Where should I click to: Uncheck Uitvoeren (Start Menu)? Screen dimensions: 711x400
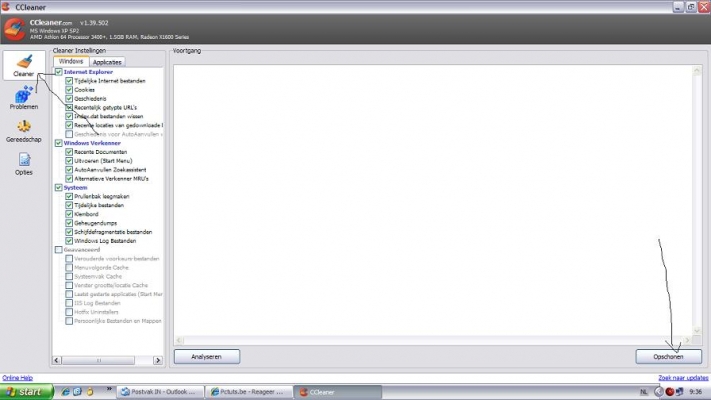point(69,161)
